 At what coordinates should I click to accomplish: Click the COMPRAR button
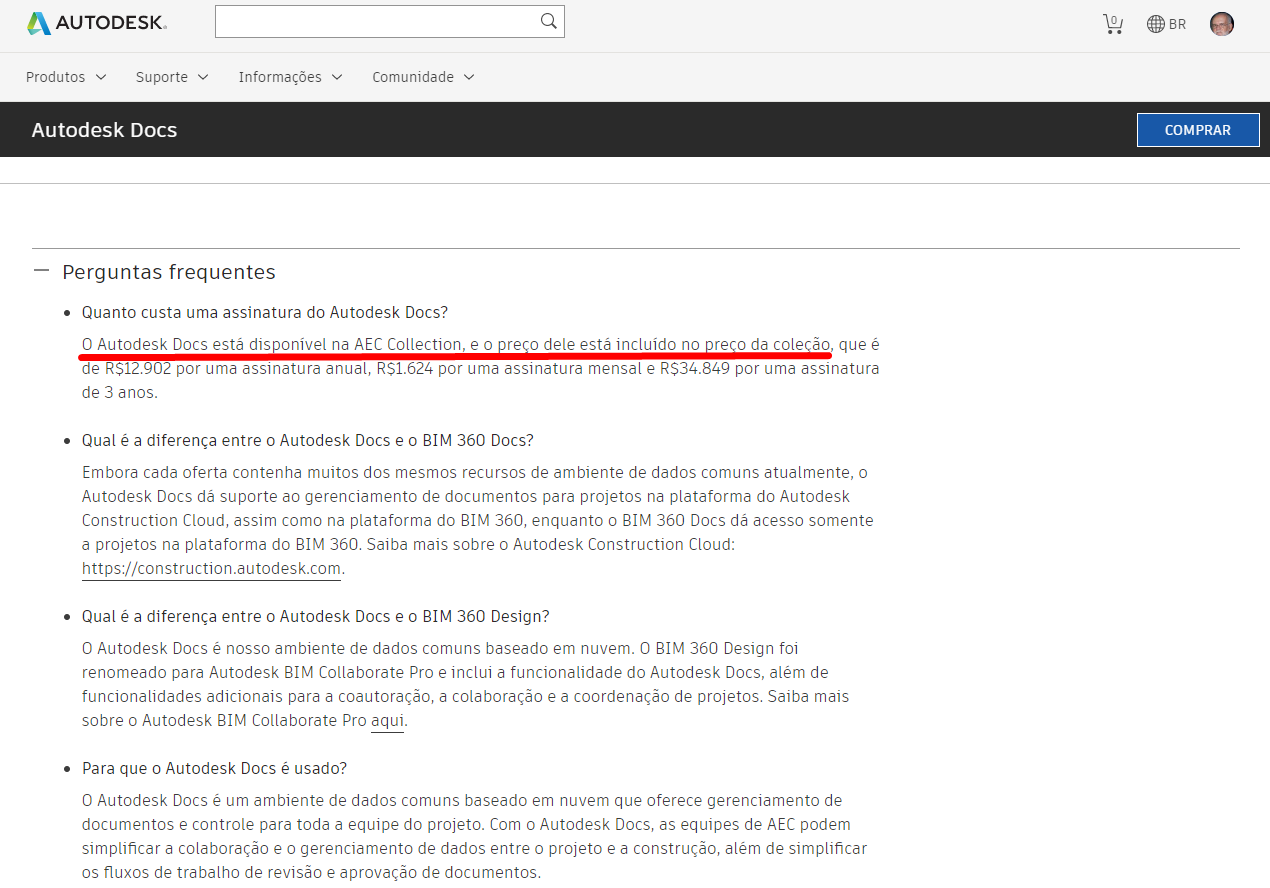pyautogui.click(x=1197, y=129)
